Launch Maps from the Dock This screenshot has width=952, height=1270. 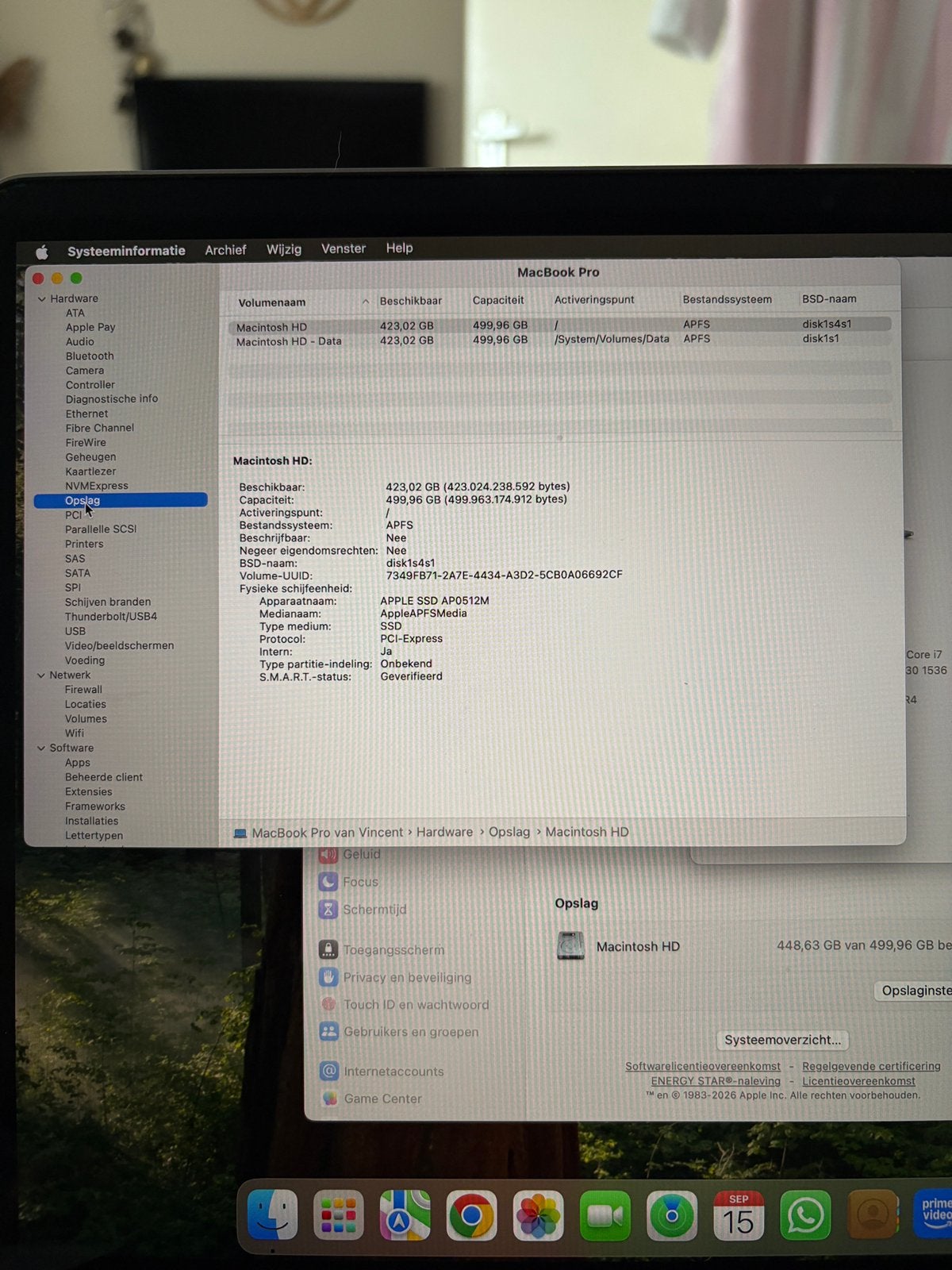click(405, 1215)
